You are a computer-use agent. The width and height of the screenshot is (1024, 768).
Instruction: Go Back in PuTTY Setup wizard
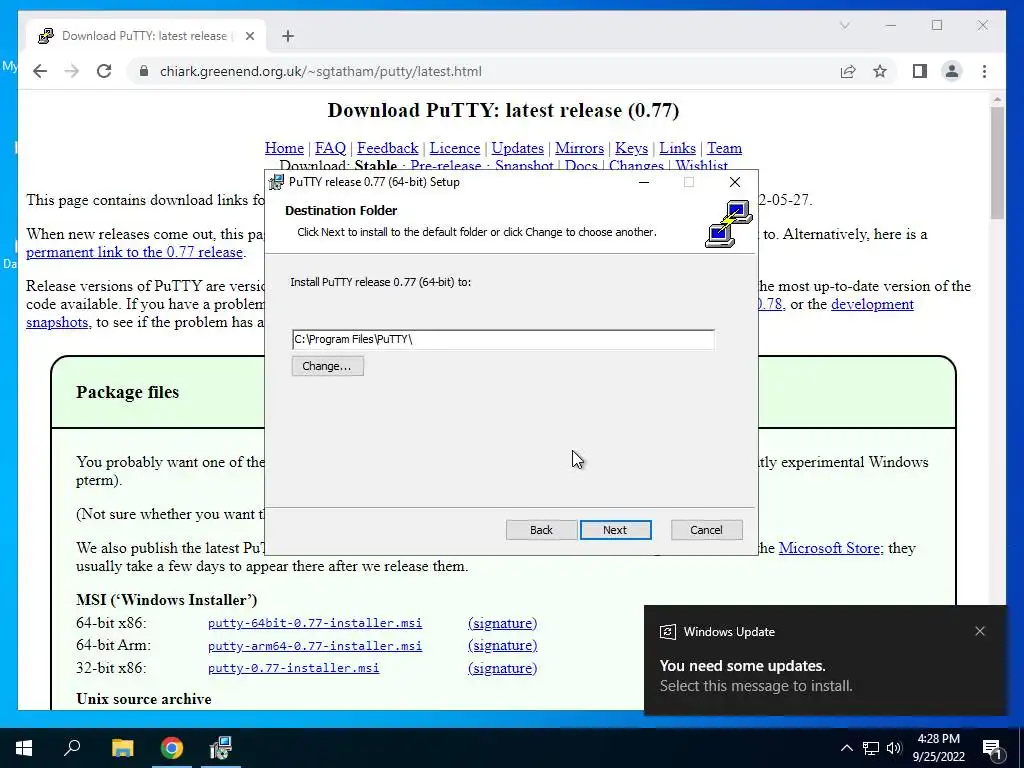click(541, 530)
